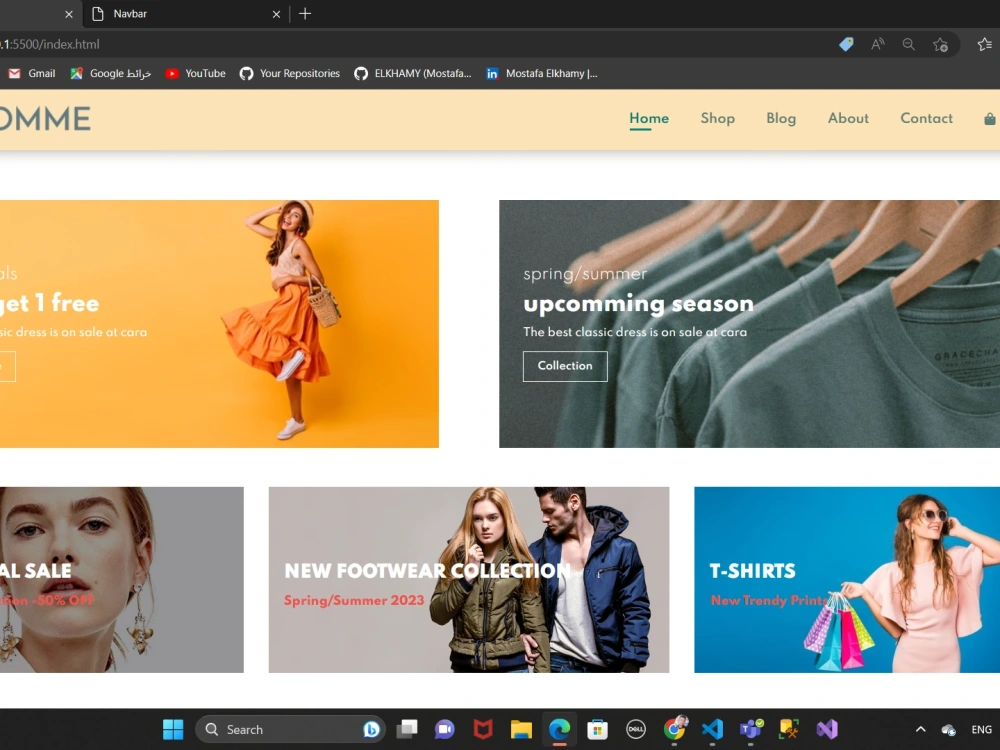1000x750 pixels.
Task: Click the New Footwear Collection banner
Action: click(469, 580)
